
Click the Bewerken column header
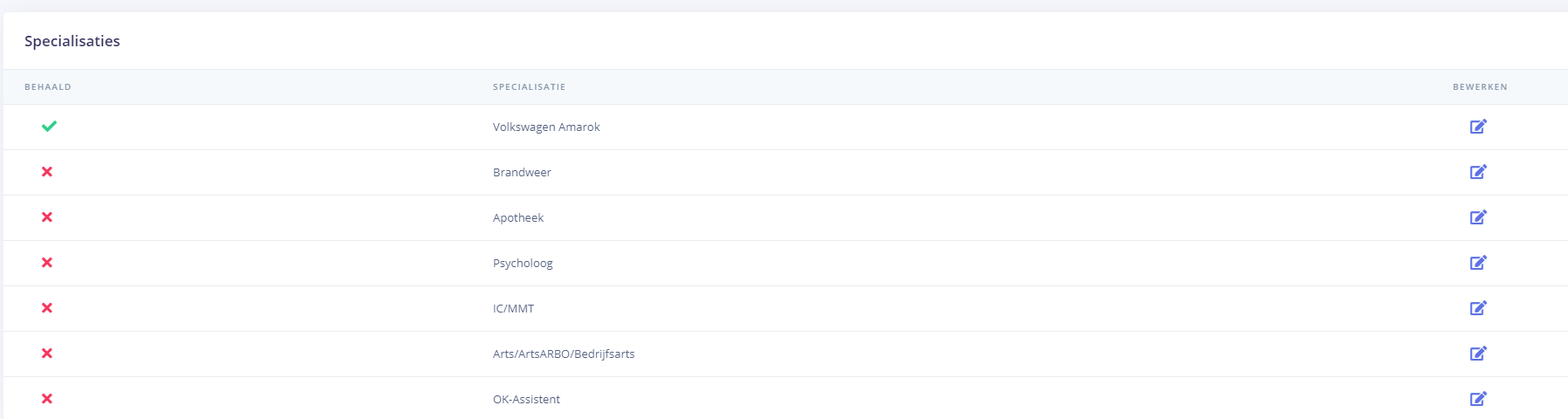pyautogui.click(x=1479, y=87)
